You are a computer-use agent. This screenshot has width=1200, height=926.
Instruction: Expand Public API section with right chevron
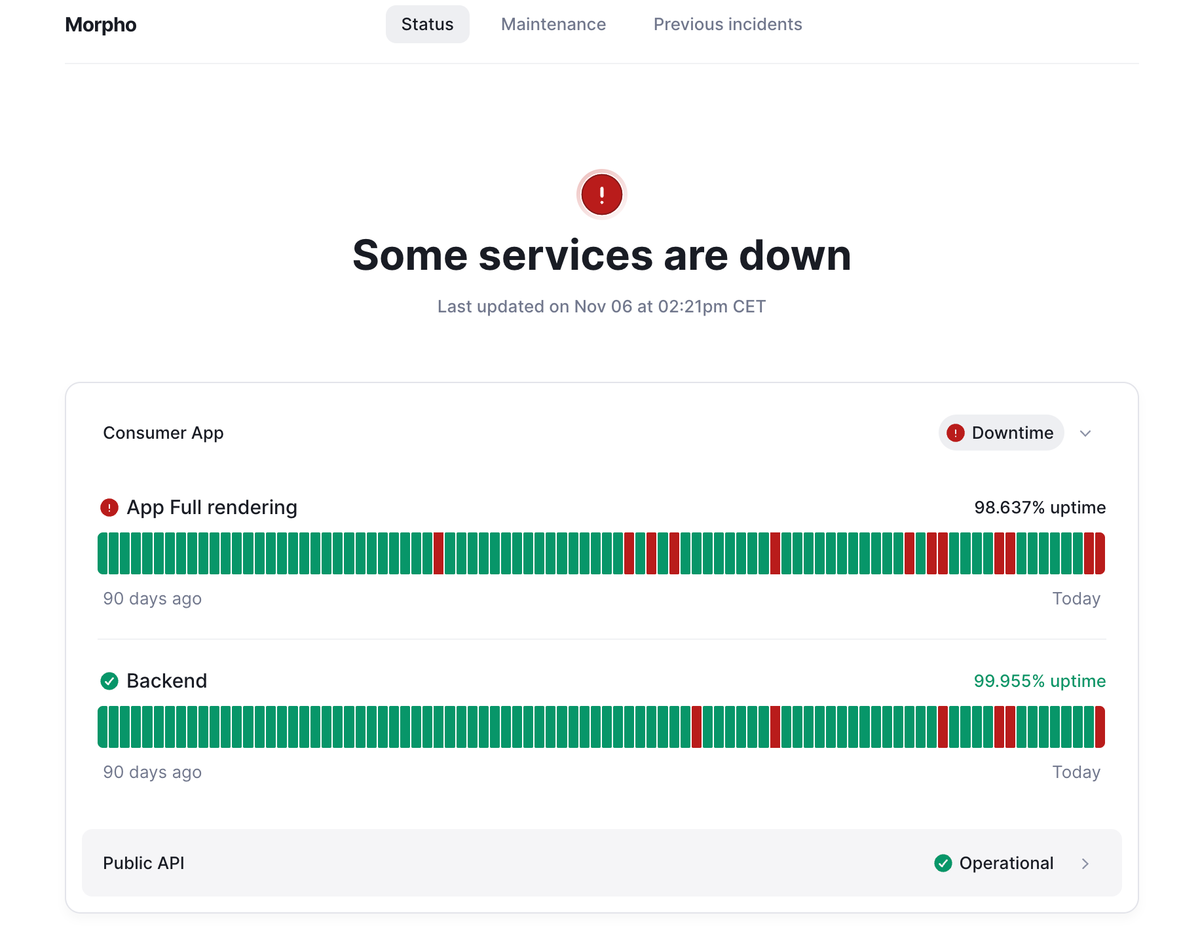tap(1085, 863)
